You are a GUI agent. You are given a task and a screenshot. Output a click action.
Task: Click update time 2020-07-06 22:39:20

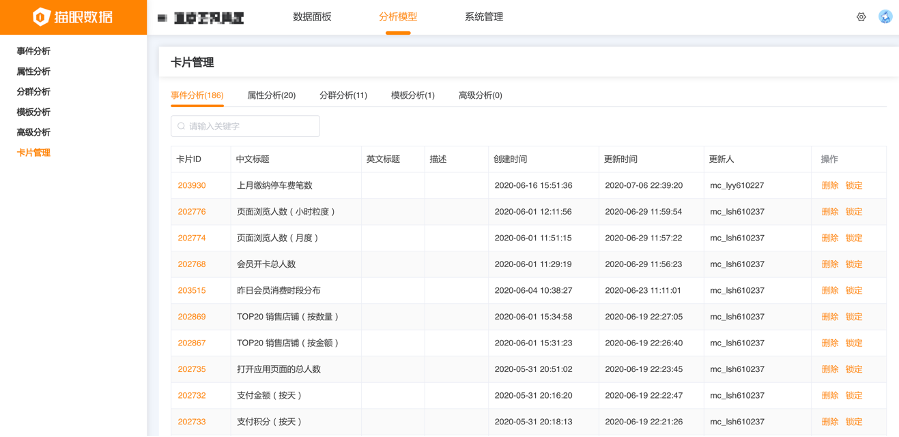click(x=644, y=185)
